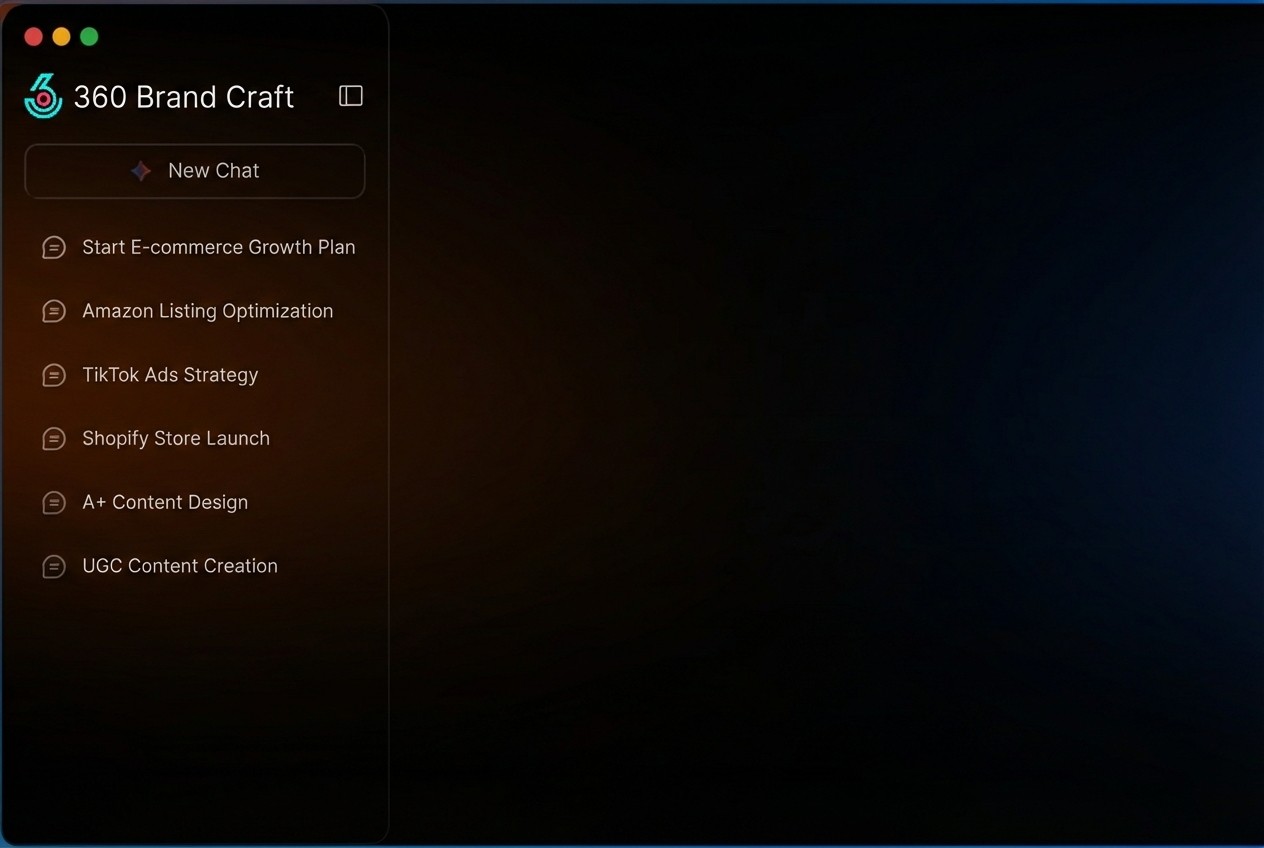The image size is (1264, 848).
Task: Collapse the sidebar using the panel toggle icon
Action: click(x=350, y=96)
